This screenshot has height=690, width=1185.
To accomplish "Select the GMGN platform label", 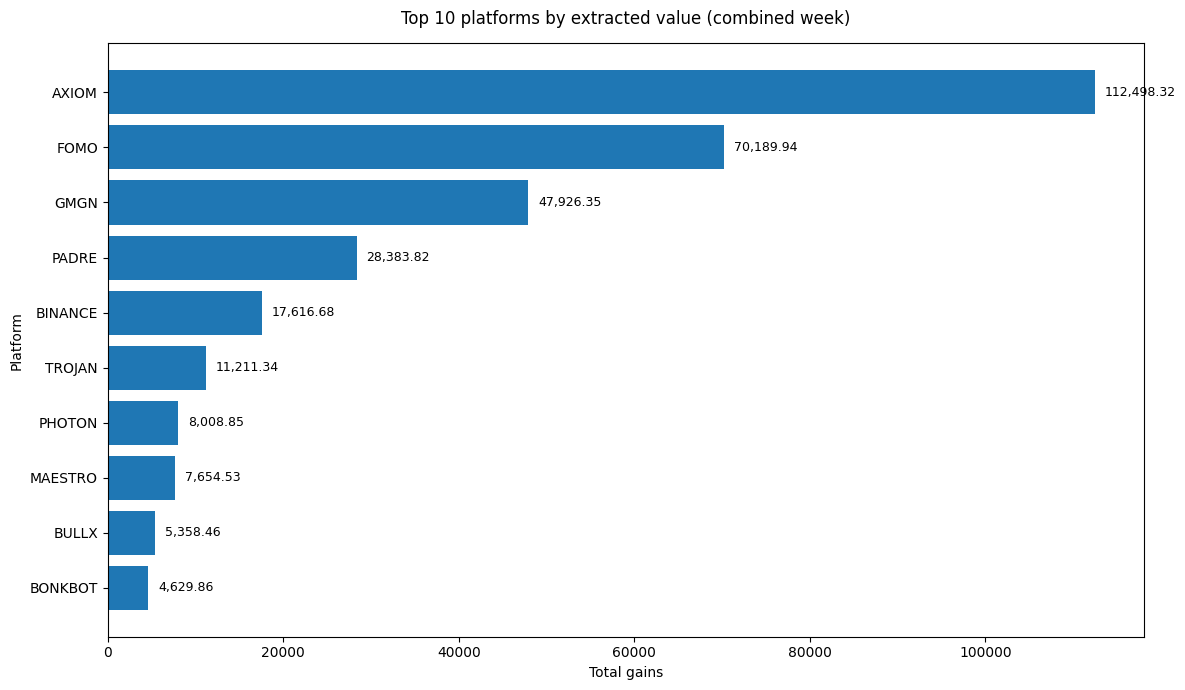I will point(76,203).
